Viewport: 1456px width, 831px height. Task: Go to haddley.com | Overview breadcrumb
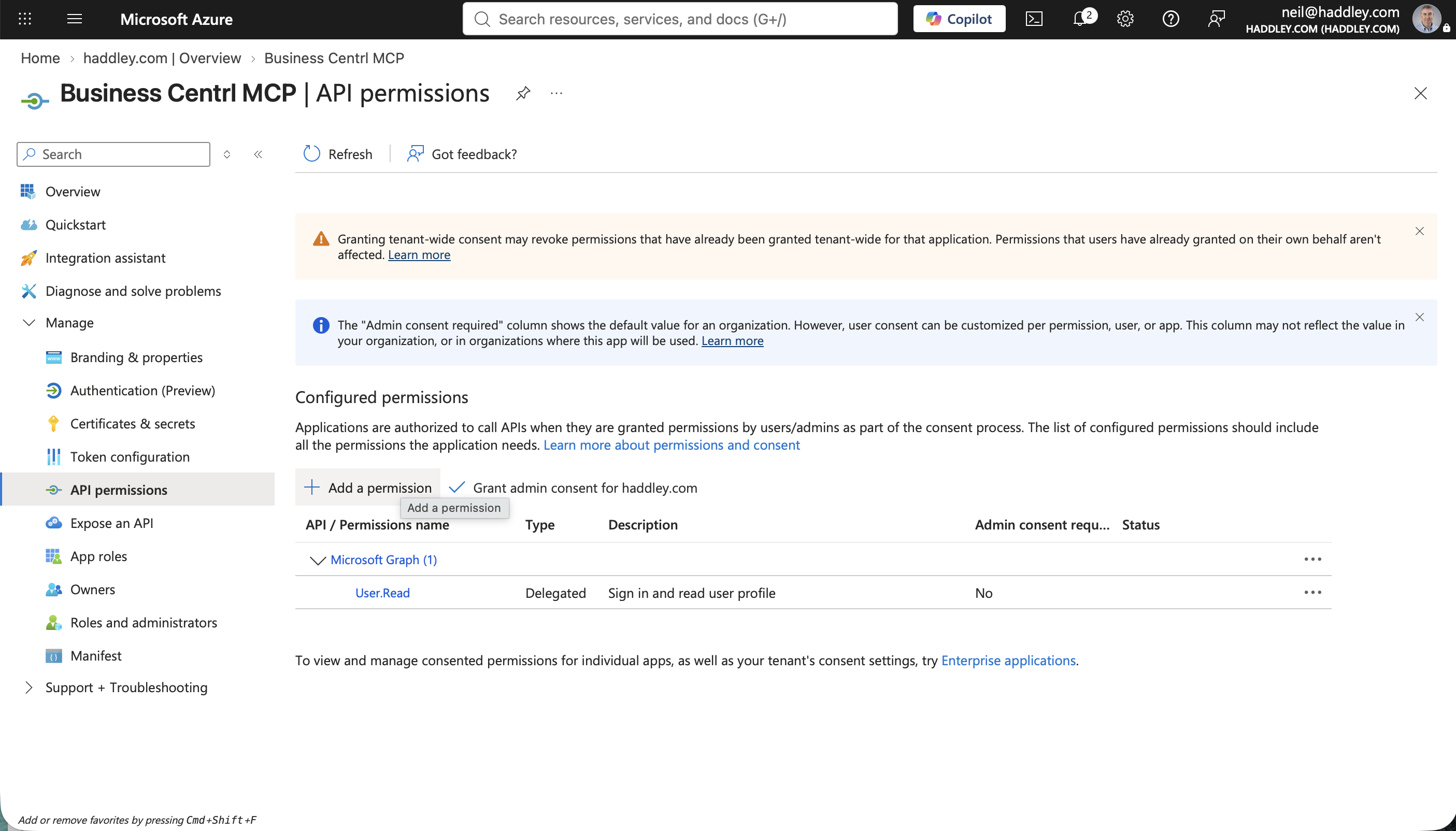pyautogui.click(x=162, y=58)
